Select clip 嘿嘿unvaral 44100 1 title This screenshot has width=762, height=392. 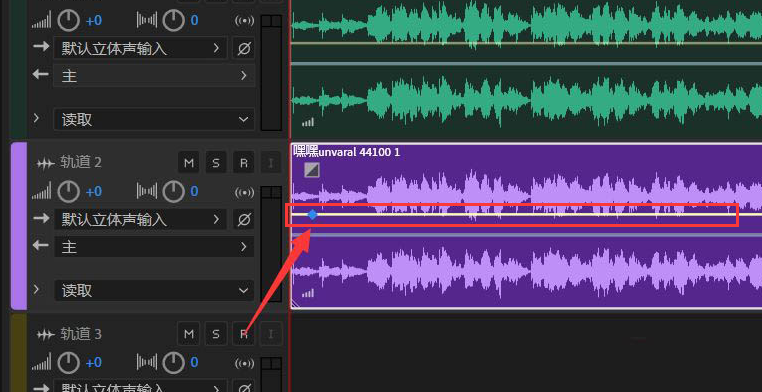pos(346,152)
